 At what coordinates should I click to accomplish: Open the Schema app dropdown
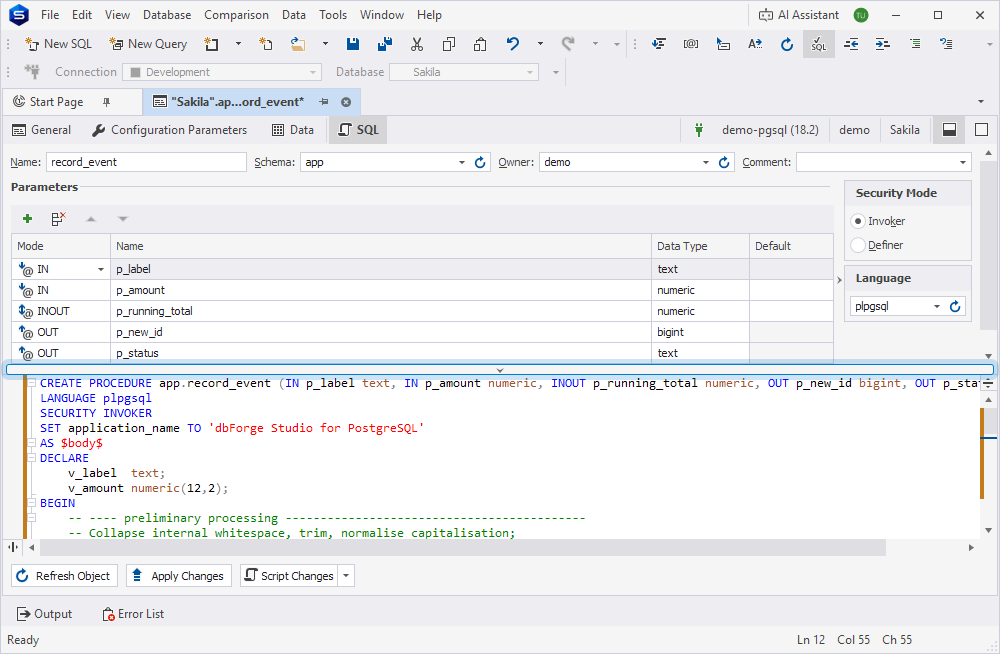tap(462, 162)
